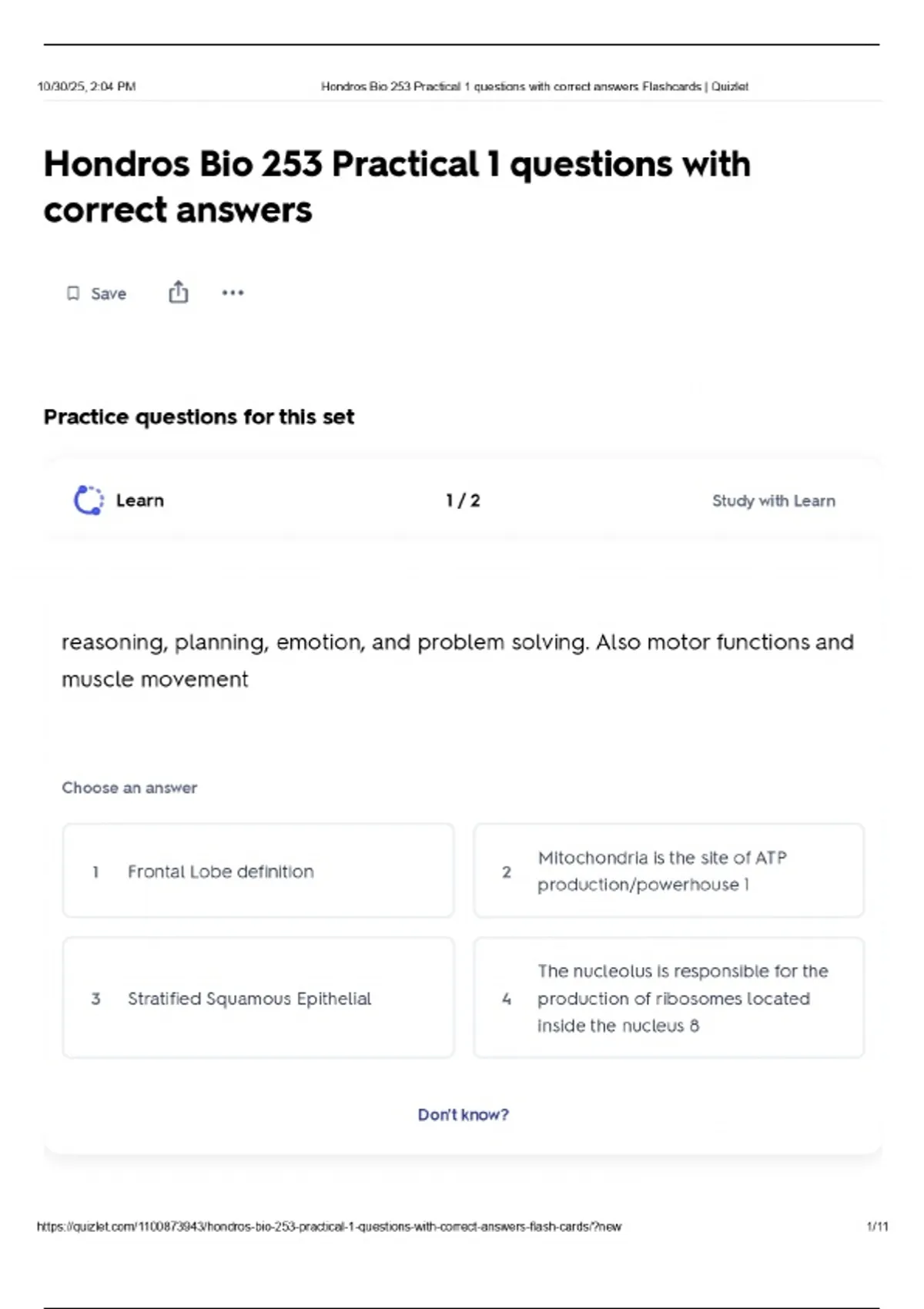Image resolution: width=924 pixels, height=1309 pixels.
Task: Click the Save bookmark icon
Action: (x=74, y=293)
